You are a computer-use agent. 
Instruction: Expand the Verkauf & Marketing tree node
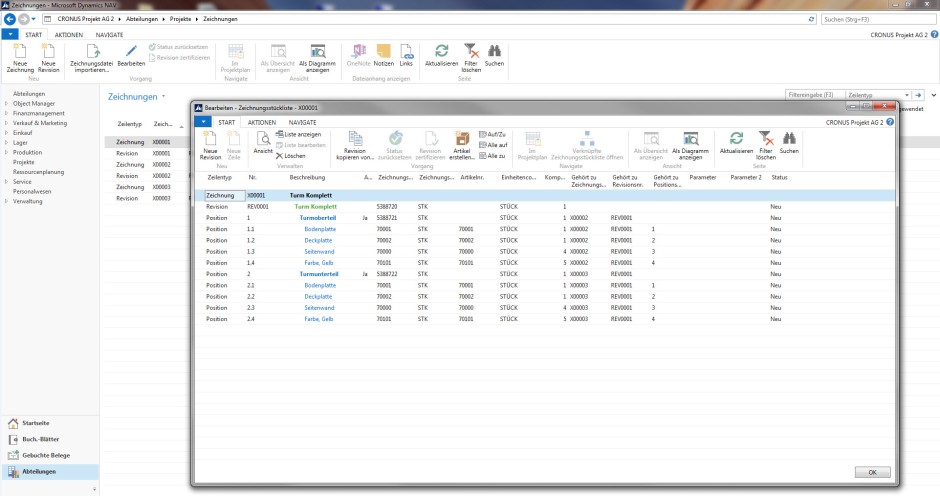(x=7, y=122)
